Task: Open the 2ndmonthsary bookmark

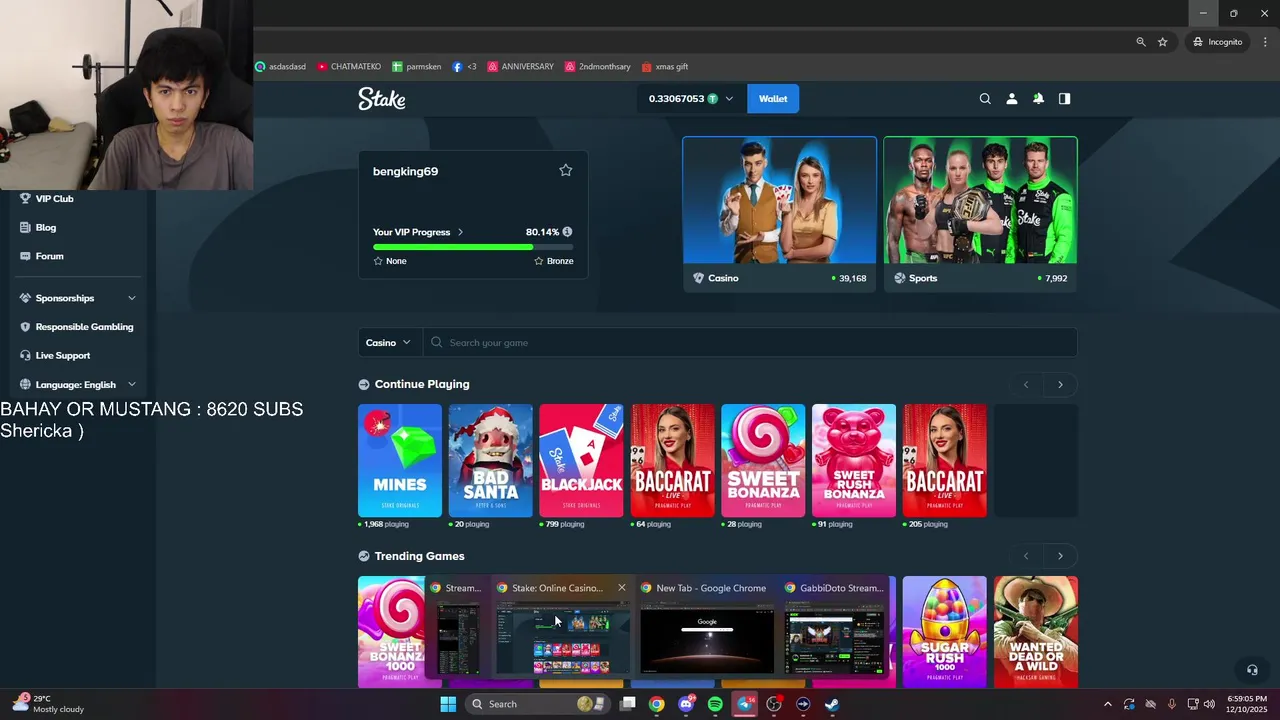Action: coord(598,67)
